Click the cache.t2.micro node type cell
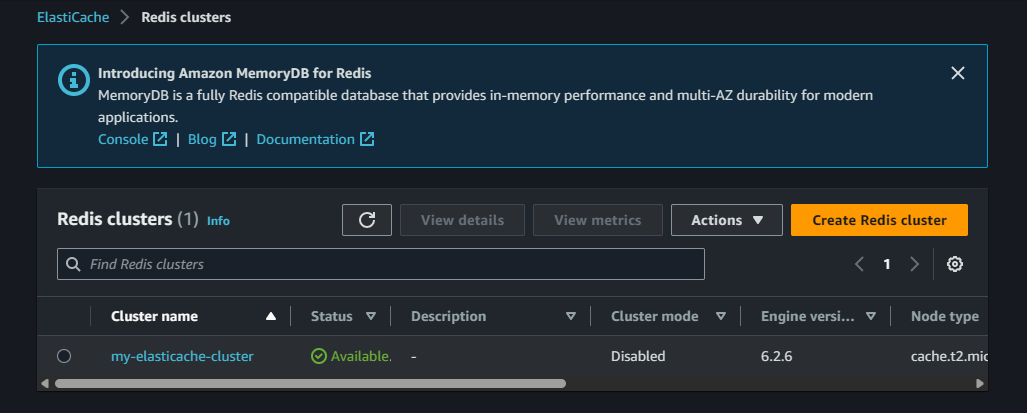This screenshot has width=1027, height=413. (949, 356)
